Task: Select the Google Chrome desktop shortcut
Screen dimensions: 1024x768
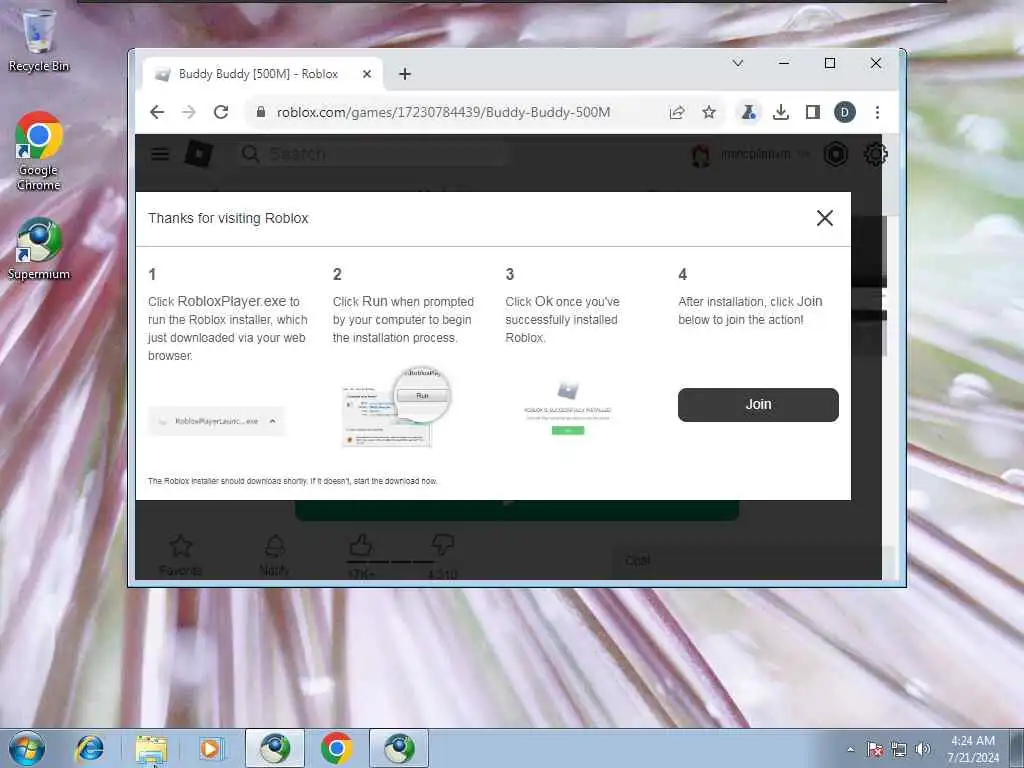Action: click(39, 152)
